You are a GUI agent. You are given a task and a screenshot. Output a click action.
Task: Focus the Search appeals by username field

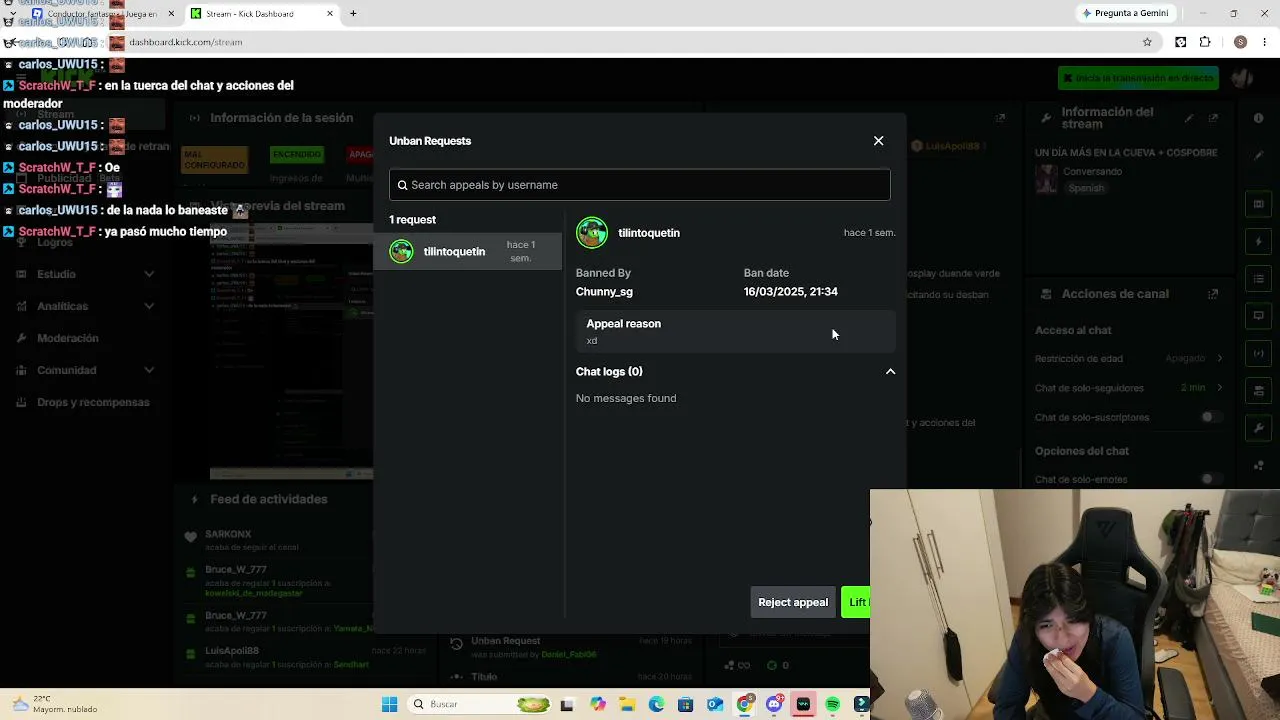[640, 185]
